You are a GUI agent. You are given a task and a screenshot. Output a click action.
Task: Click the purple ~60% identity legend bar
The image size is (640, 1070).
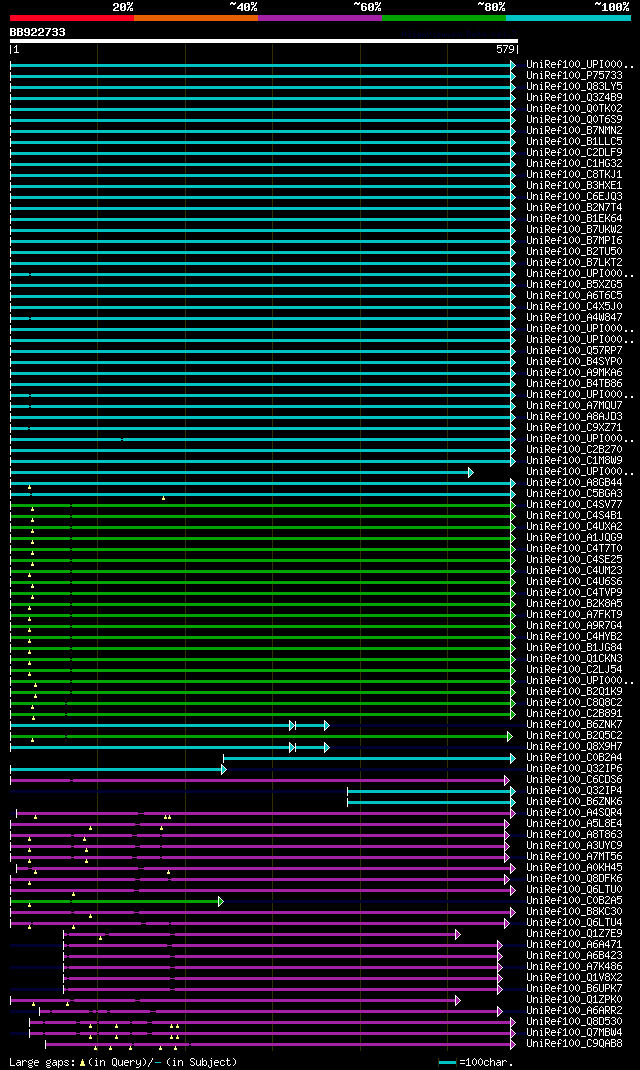click(x=320, y=17)
